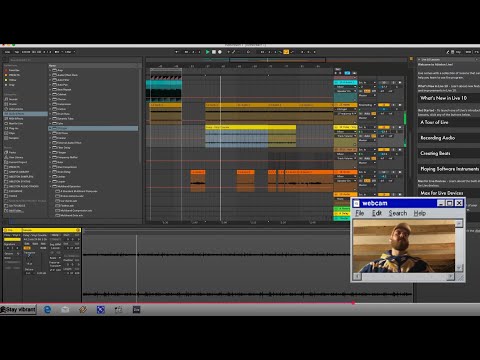480x360 pixels.
Task: Open Edit menu in webcam window
Action: tap(377, 213)
